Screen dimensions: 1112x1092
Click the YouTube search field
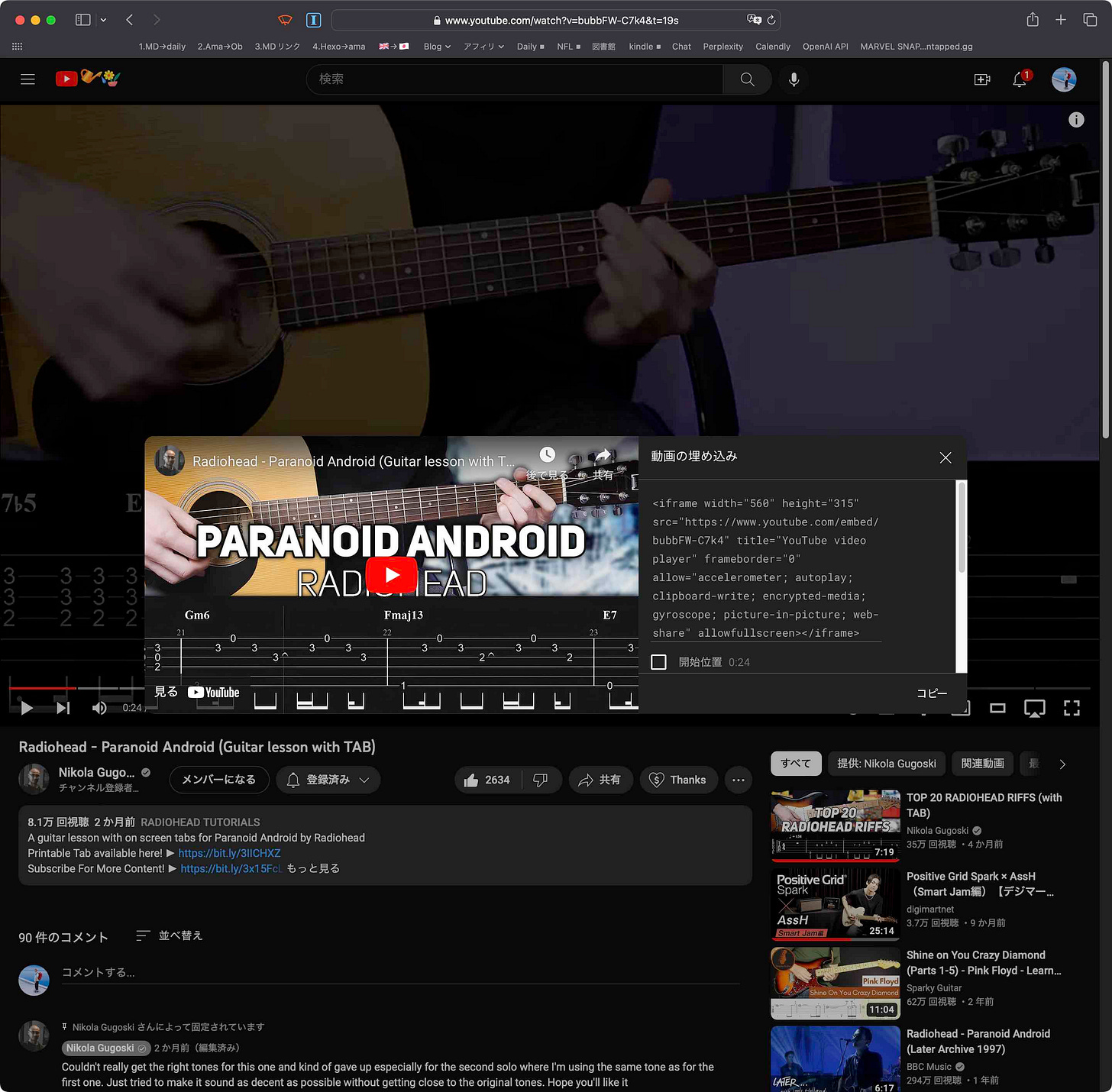point(514,79)
